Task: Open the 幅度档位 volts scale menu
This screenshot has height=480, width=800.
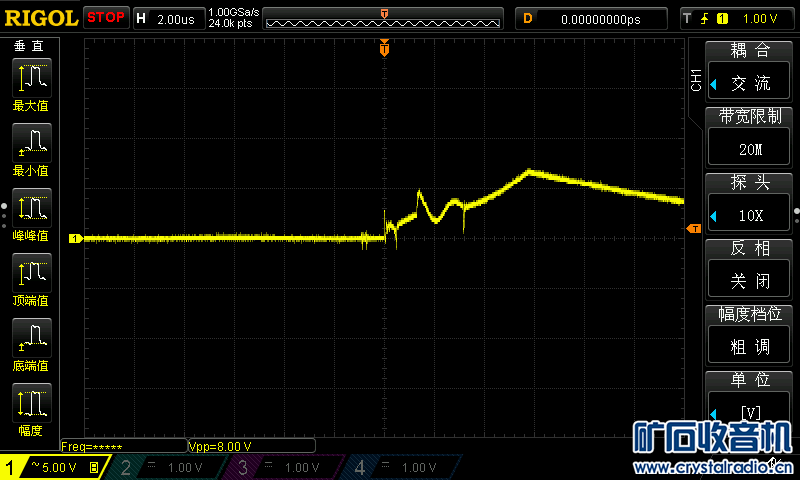Action: pos(749,314)
